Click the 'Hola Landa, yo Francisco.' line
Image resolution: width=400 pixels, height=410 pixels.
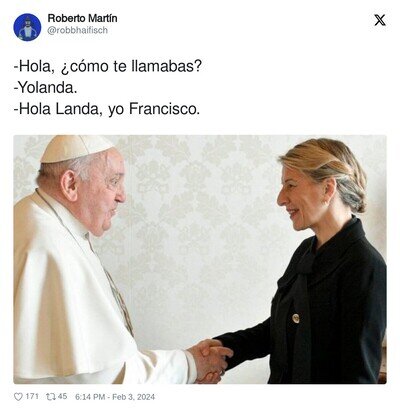107,109
